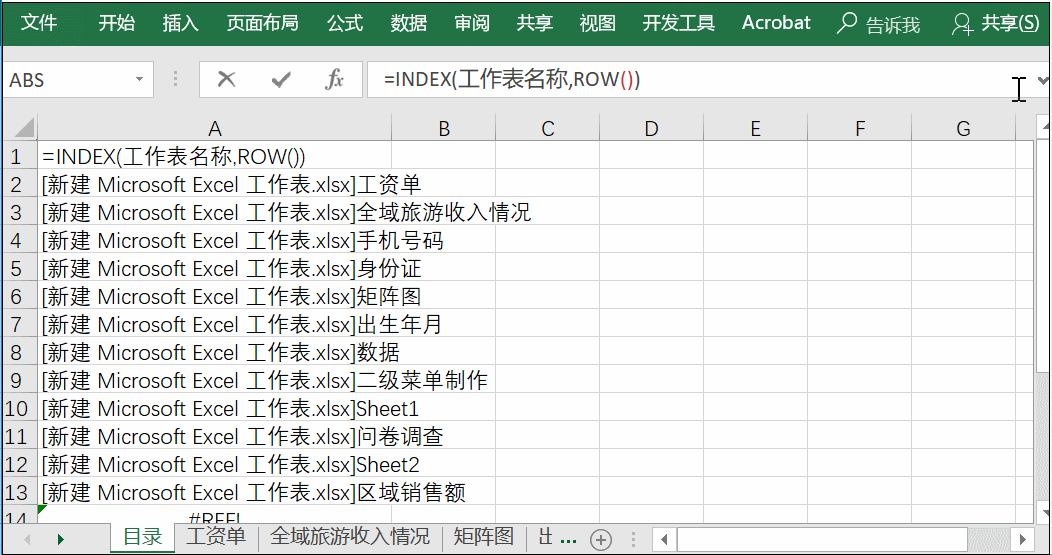
Task: Open the 共享 ribbon tab
Action: point(535,23)
